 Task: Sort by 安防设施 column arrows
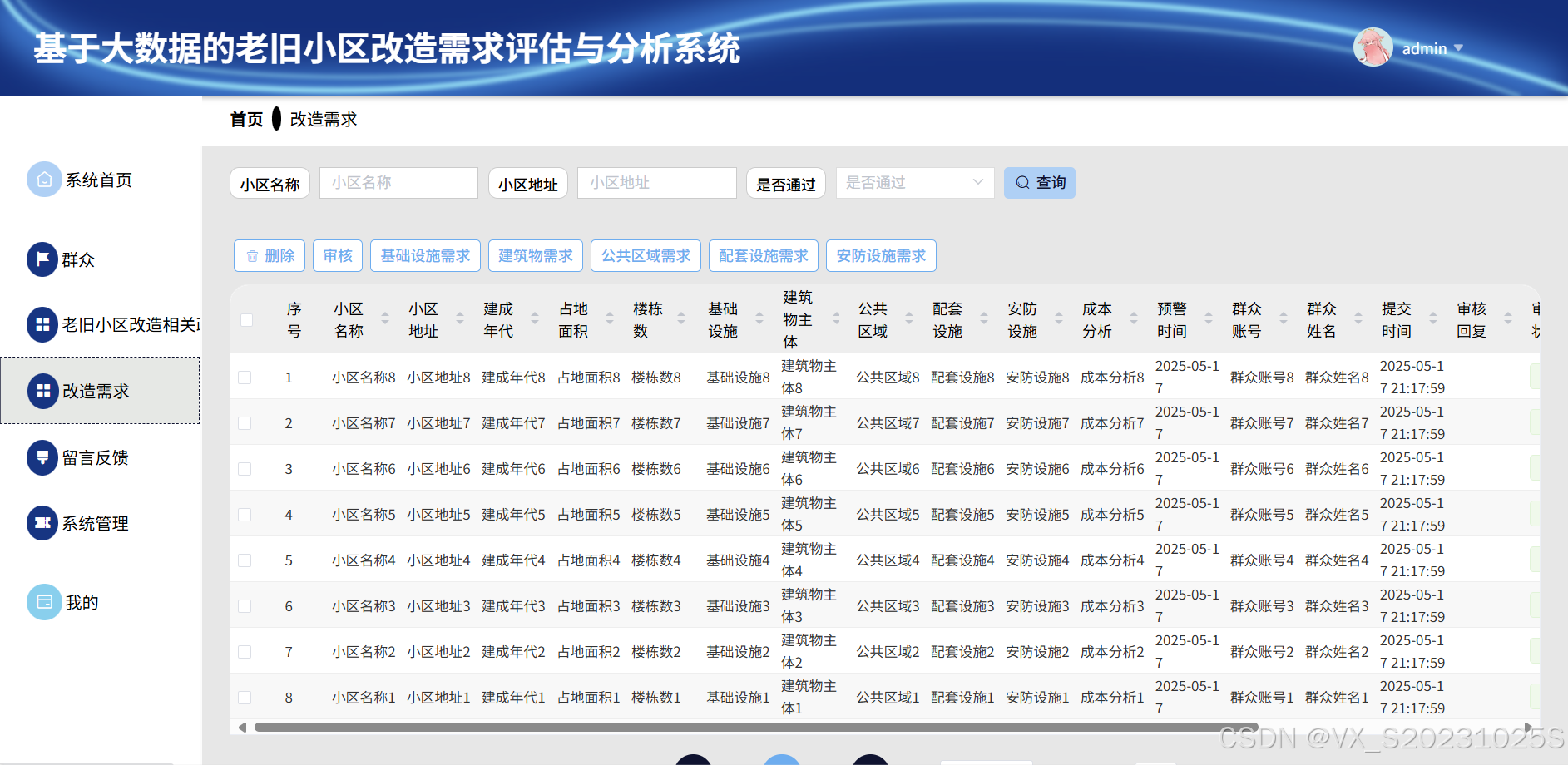click(1059, 318)
